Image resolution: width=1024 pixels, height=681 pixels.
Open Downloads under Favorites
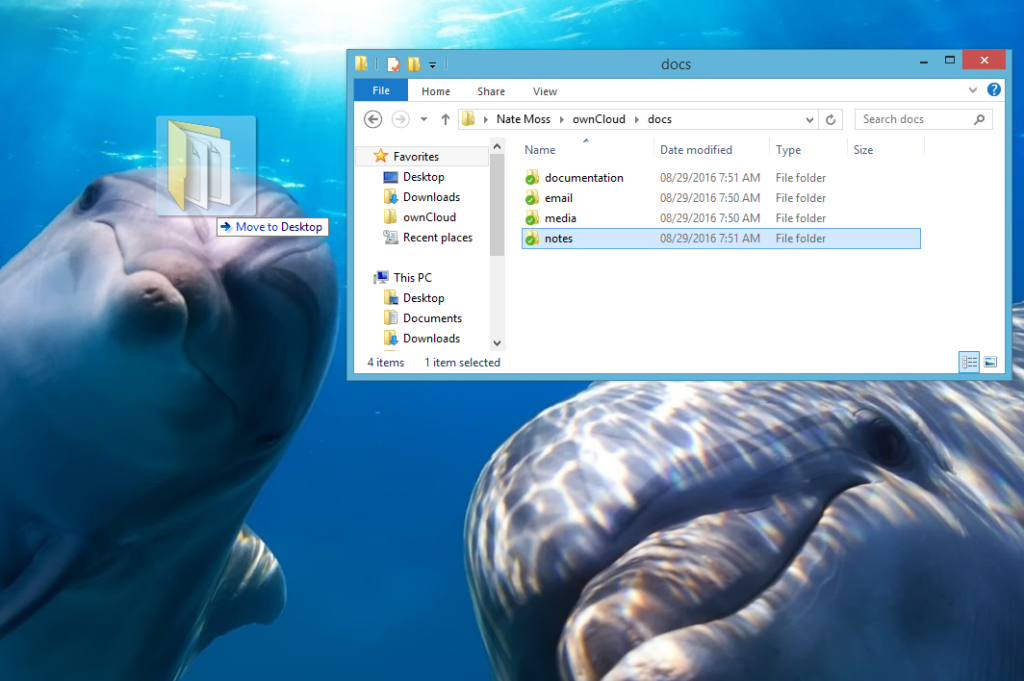click(x=431, y=197)
